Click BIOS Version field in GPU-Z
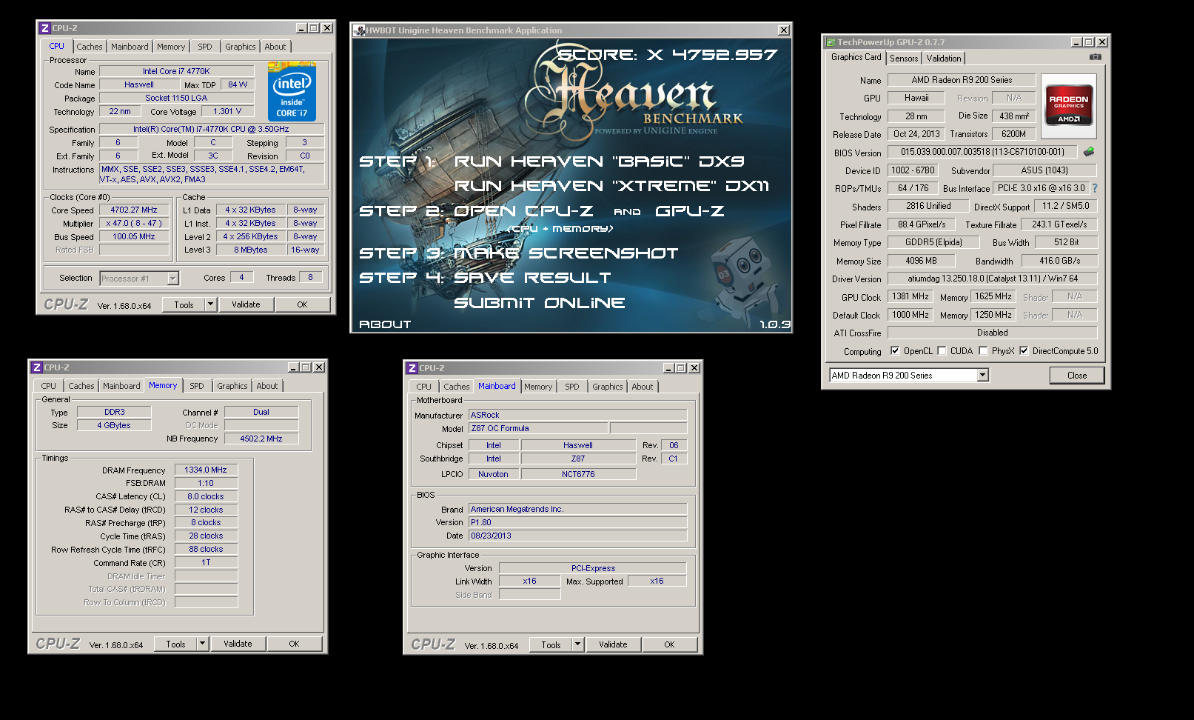The height and width of the screenshot is (720, 1194). click(x=982, y=152)
